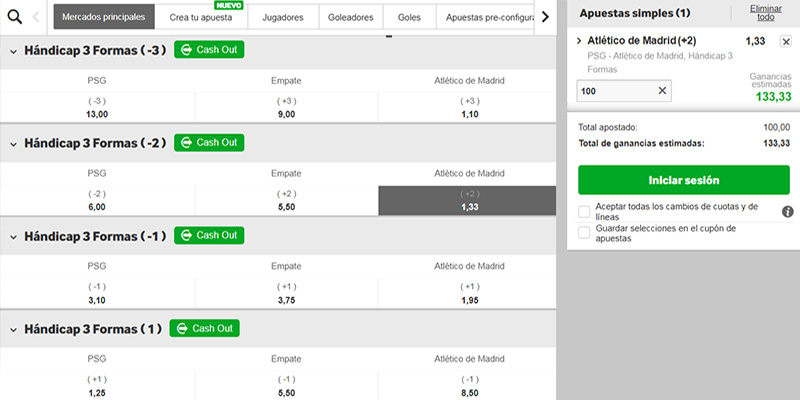Open info icon for odds changes
The height and width of the screenshot is (400, 800).
pyautogui.click(x=787, y=212)
